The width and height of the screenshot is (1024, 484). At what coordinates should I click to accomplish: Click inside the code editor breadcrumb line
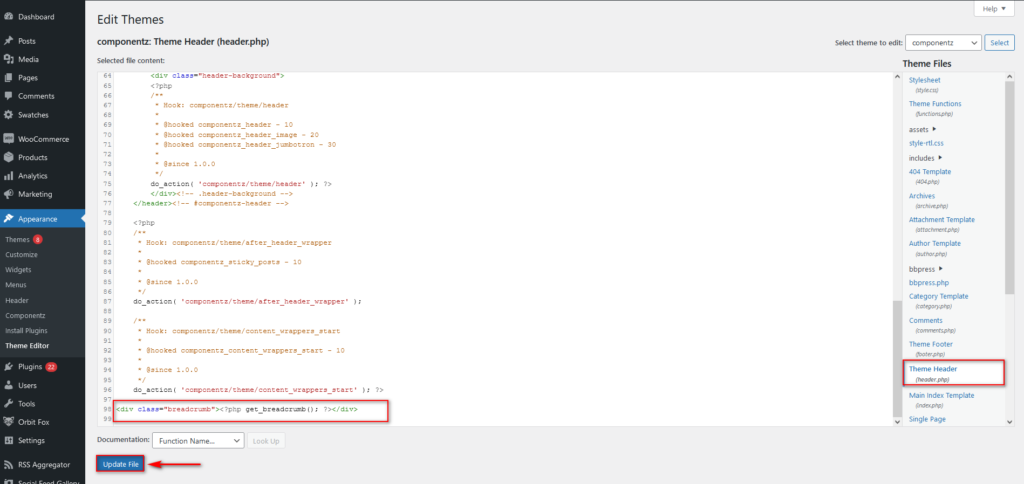(x=250, y=409)
